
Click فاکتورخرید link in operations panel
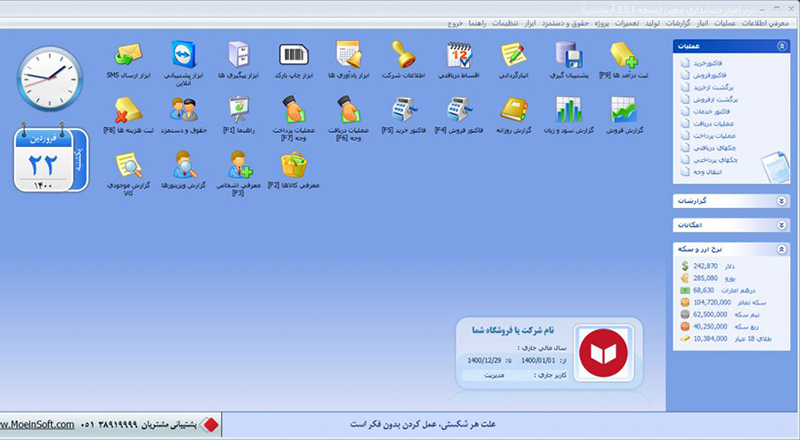707,63
